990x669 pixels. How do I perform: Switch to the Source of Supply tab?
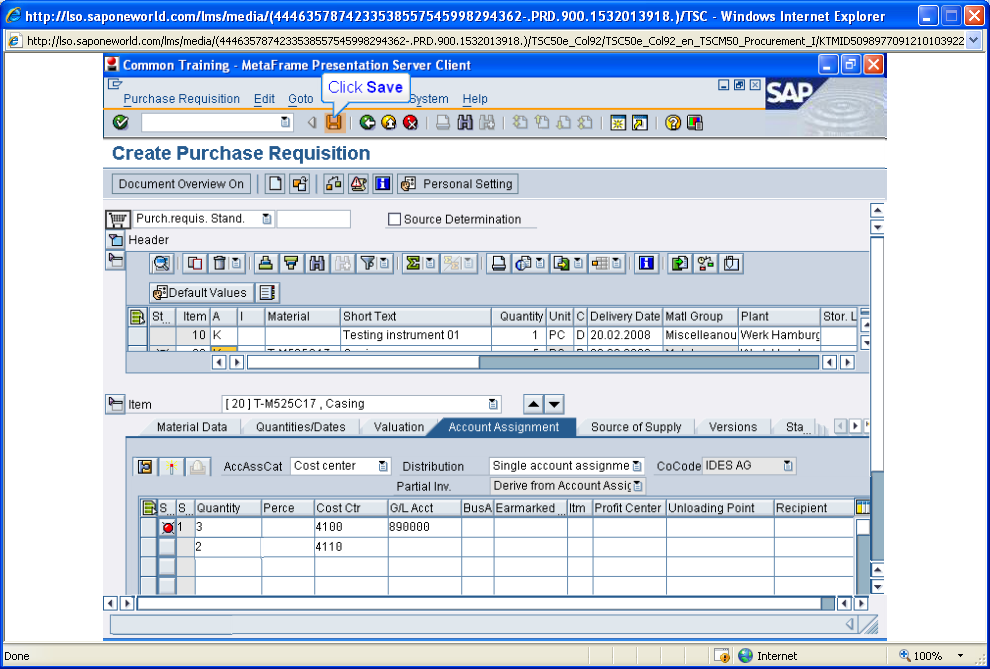pyautogui.click(x=636, y=427)
